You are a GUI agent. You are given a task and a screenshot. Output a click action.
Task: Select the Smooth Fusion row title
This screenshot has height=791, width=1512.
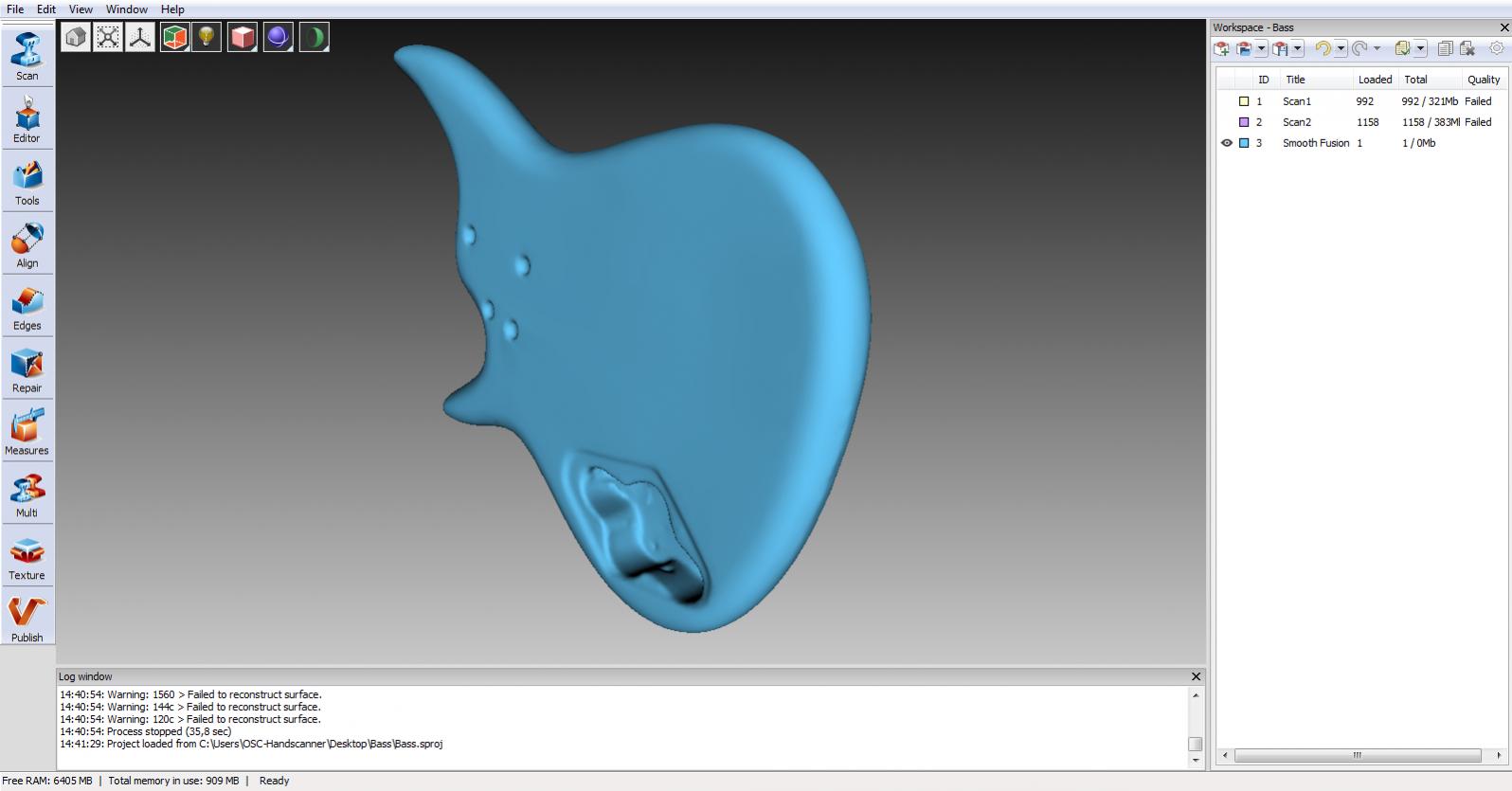1316,143
